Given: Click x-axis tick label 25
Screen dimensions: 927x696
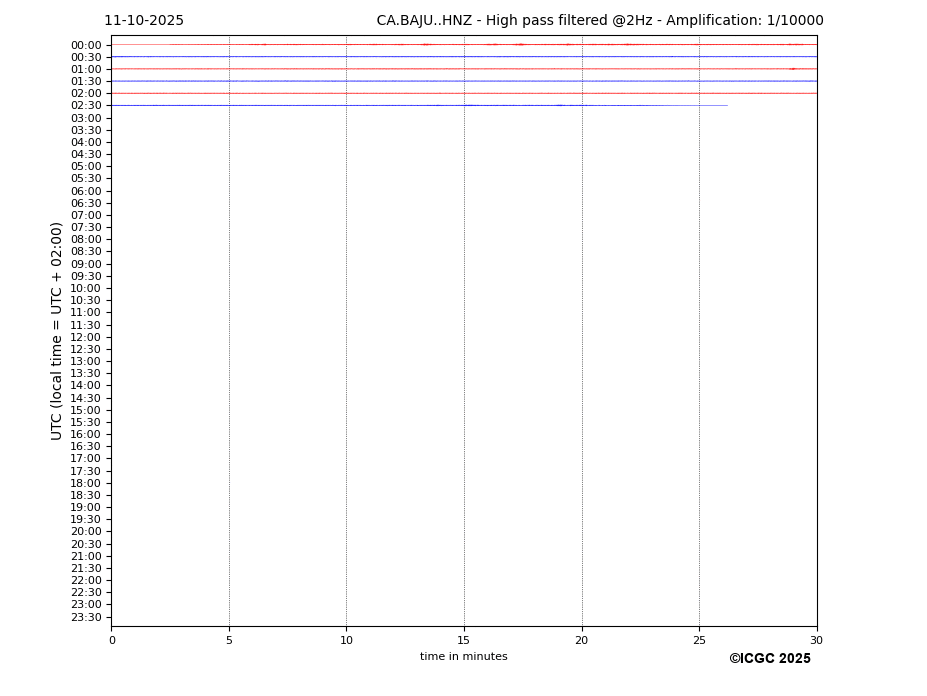Looking at the screenshot, I should tap(699, 640).
